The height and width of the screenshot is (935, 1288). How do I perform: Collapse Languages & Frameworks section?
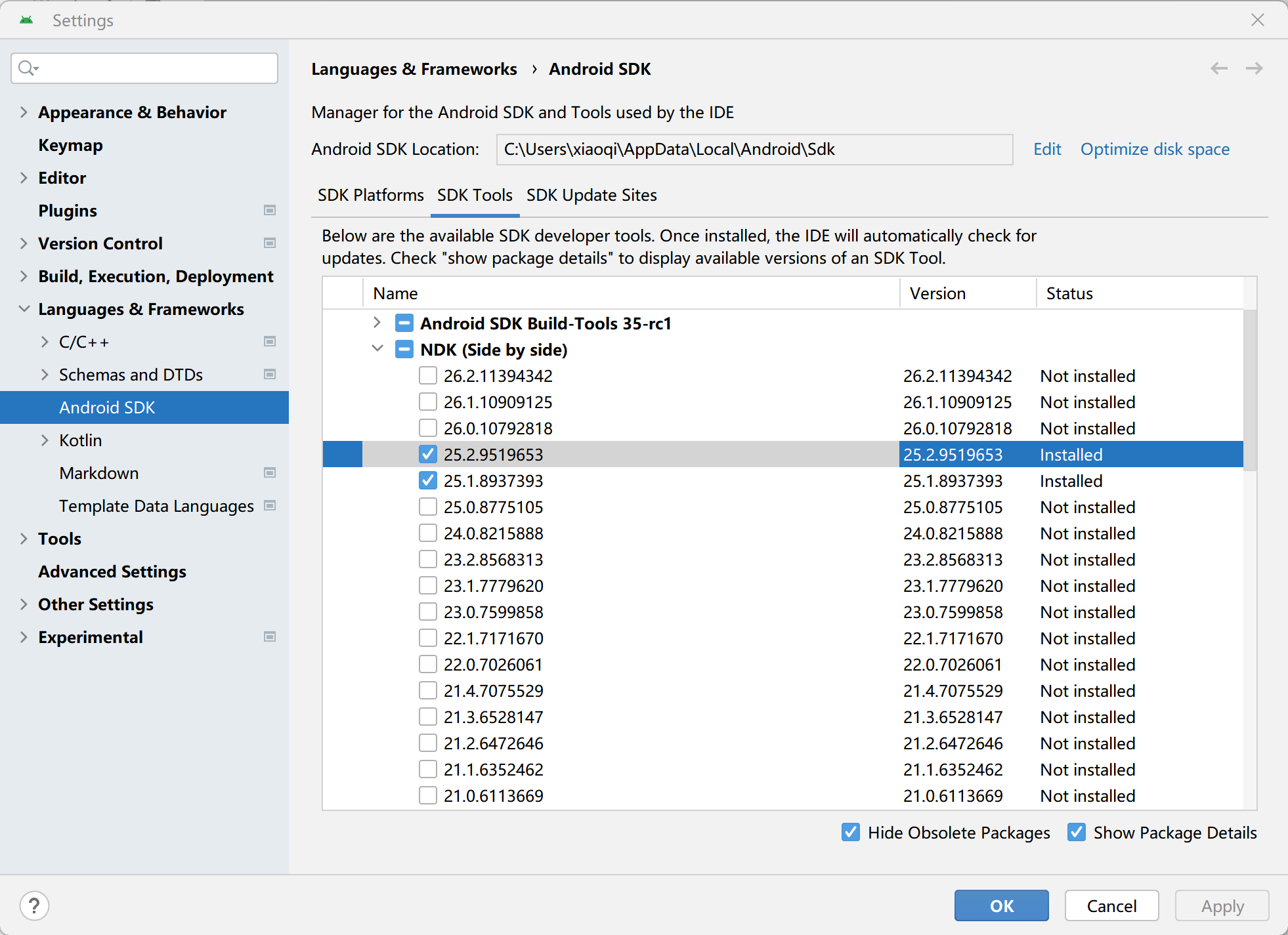[24, 309]
